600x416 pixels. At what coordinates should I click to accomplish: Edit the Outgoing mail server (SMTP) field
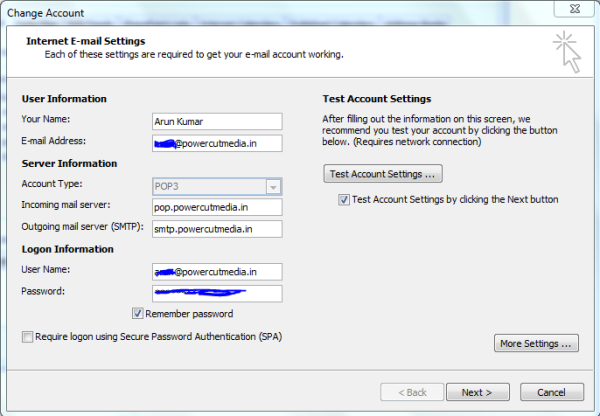tap(216, 228)
